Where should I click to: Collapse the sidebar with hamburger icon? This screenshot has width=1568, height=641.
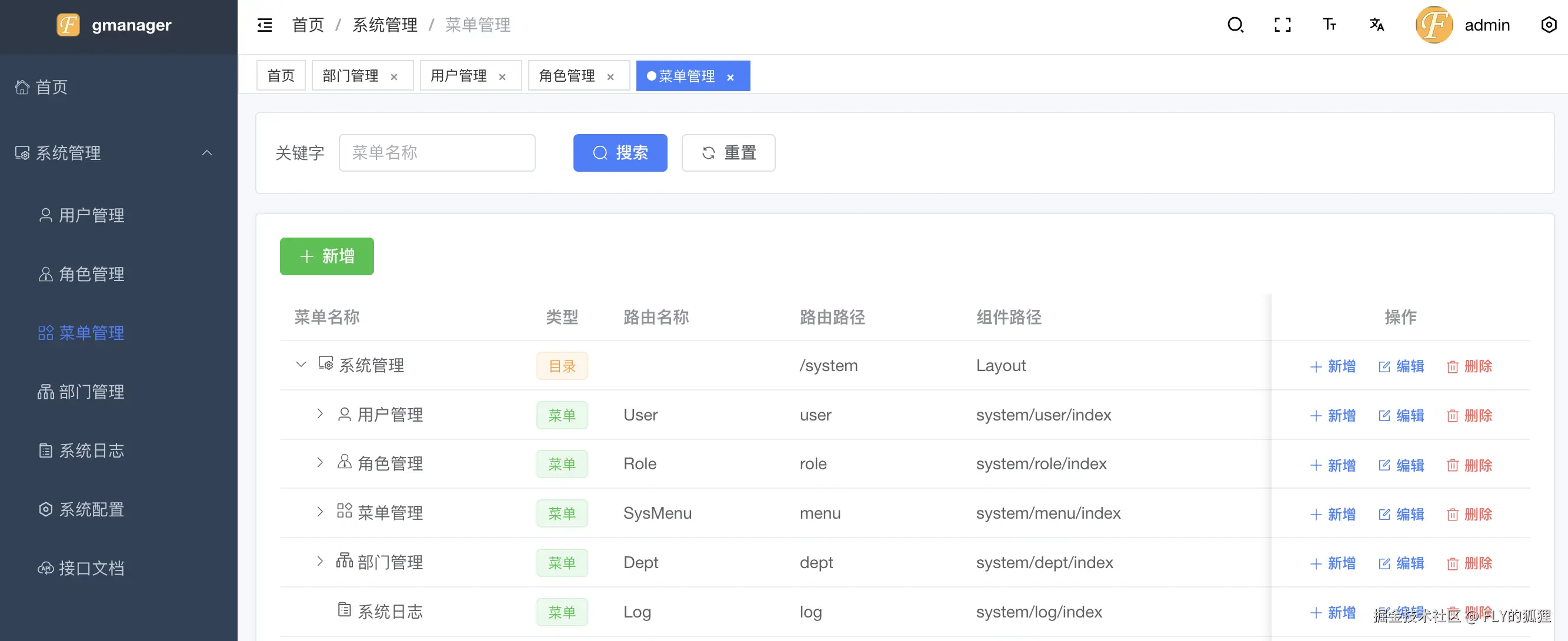click(265, 25)
